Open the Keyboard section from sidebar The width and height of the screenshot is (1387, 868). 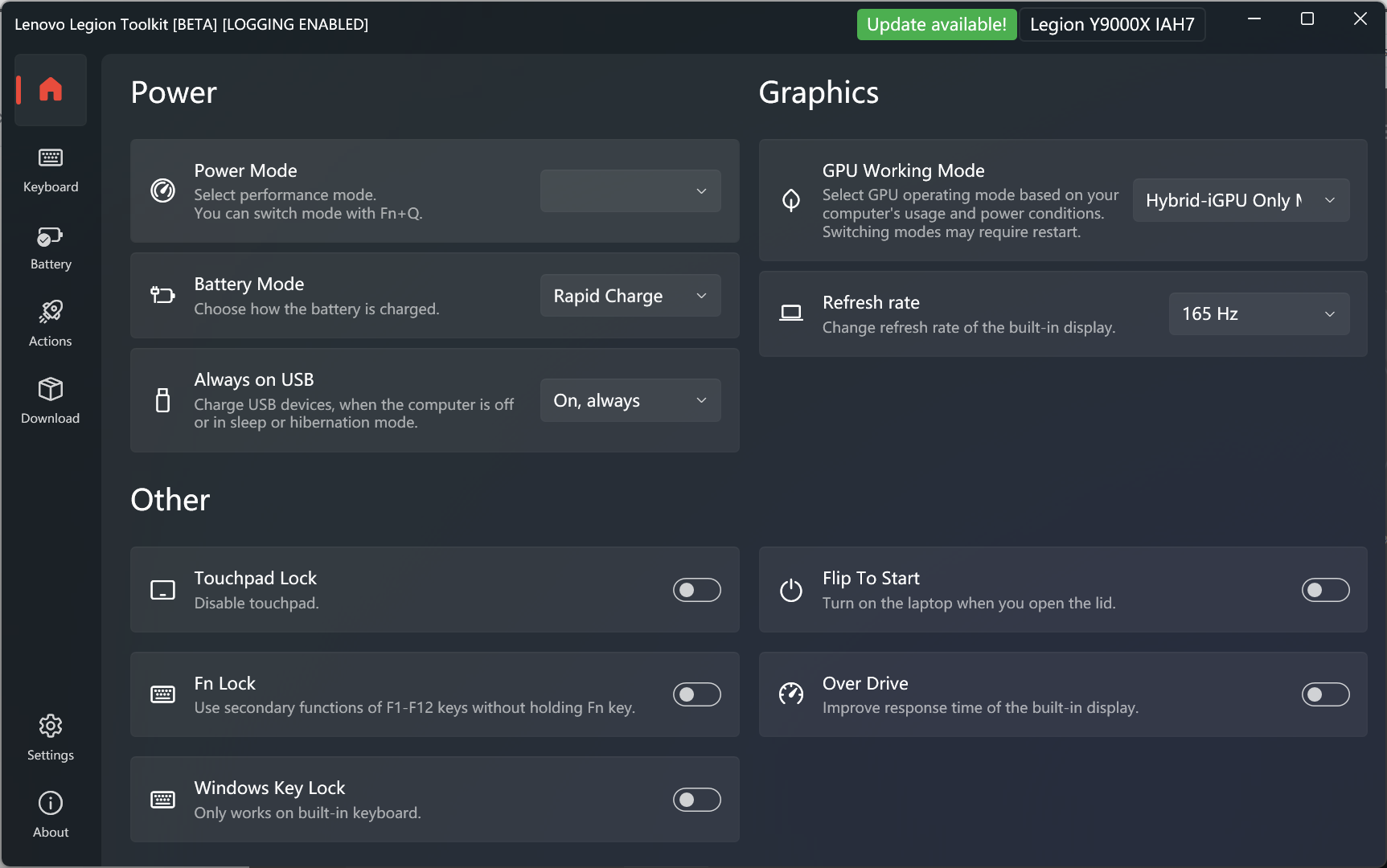click(50, 170)
